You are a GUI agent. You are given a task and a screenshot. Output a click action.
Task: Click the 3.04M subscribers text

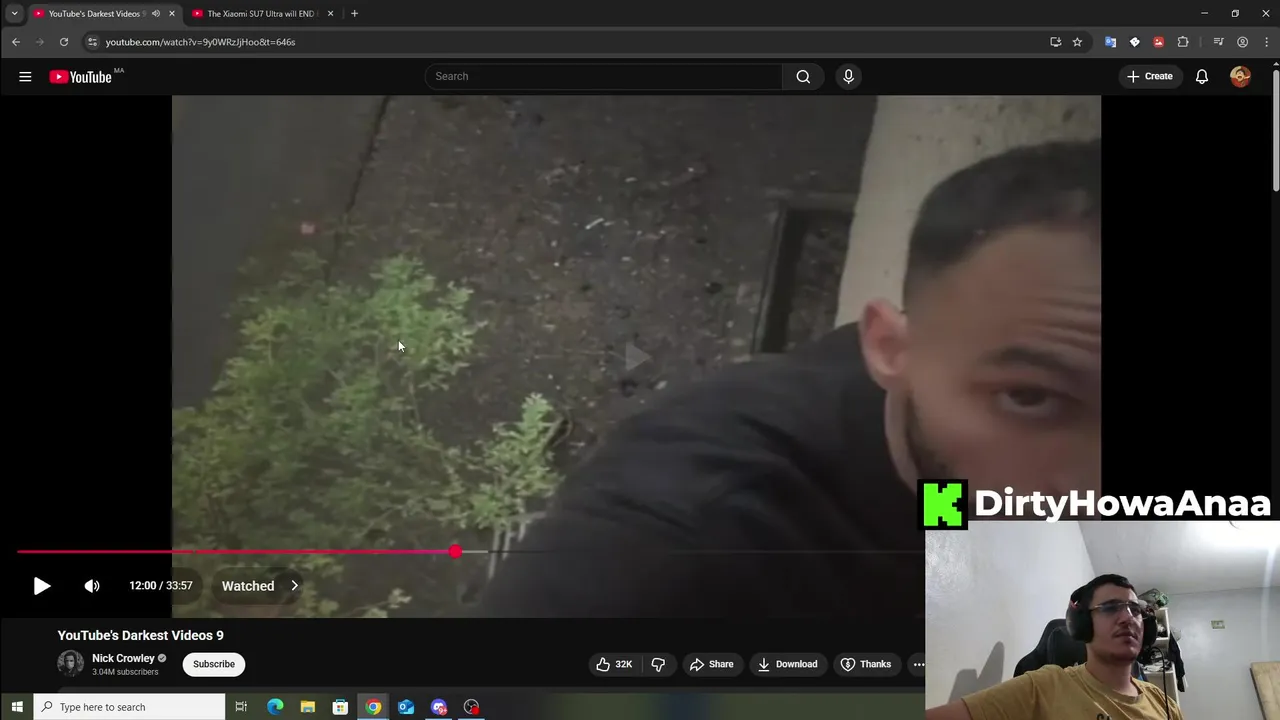125,672
